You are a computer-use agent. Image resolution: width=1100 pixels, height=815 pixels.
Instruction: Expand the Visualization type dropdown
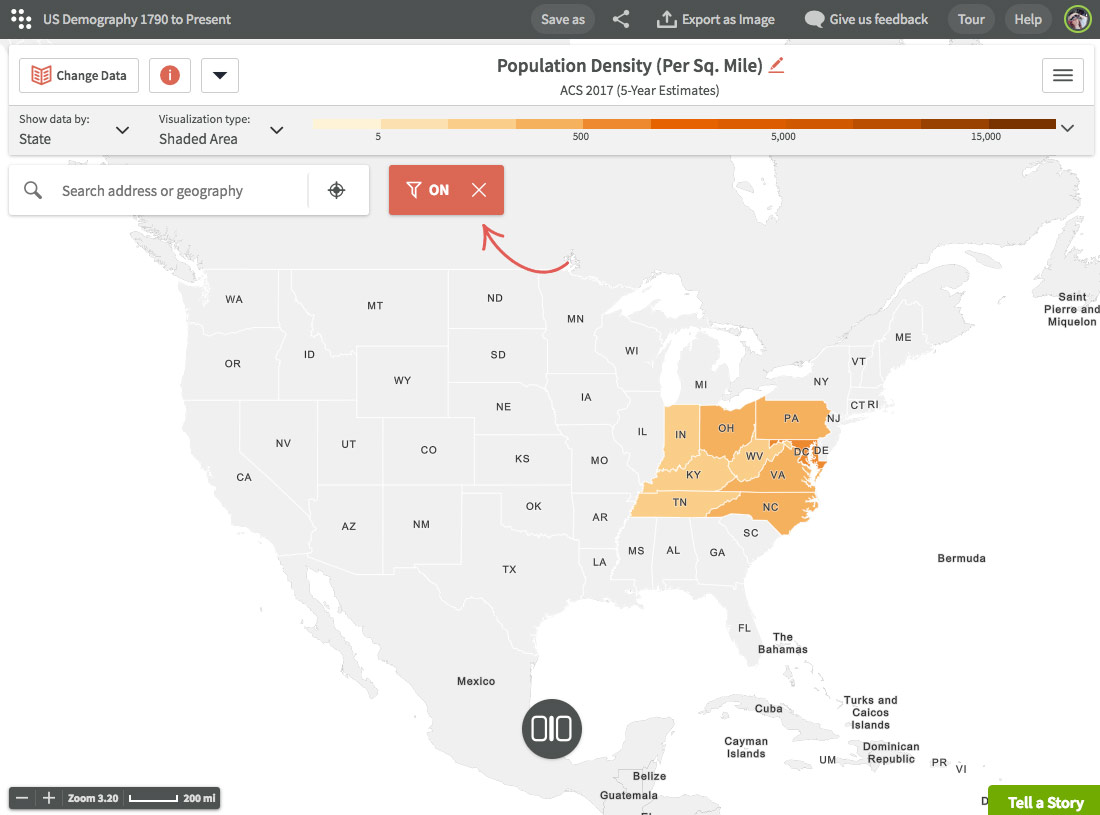[221, 130]
